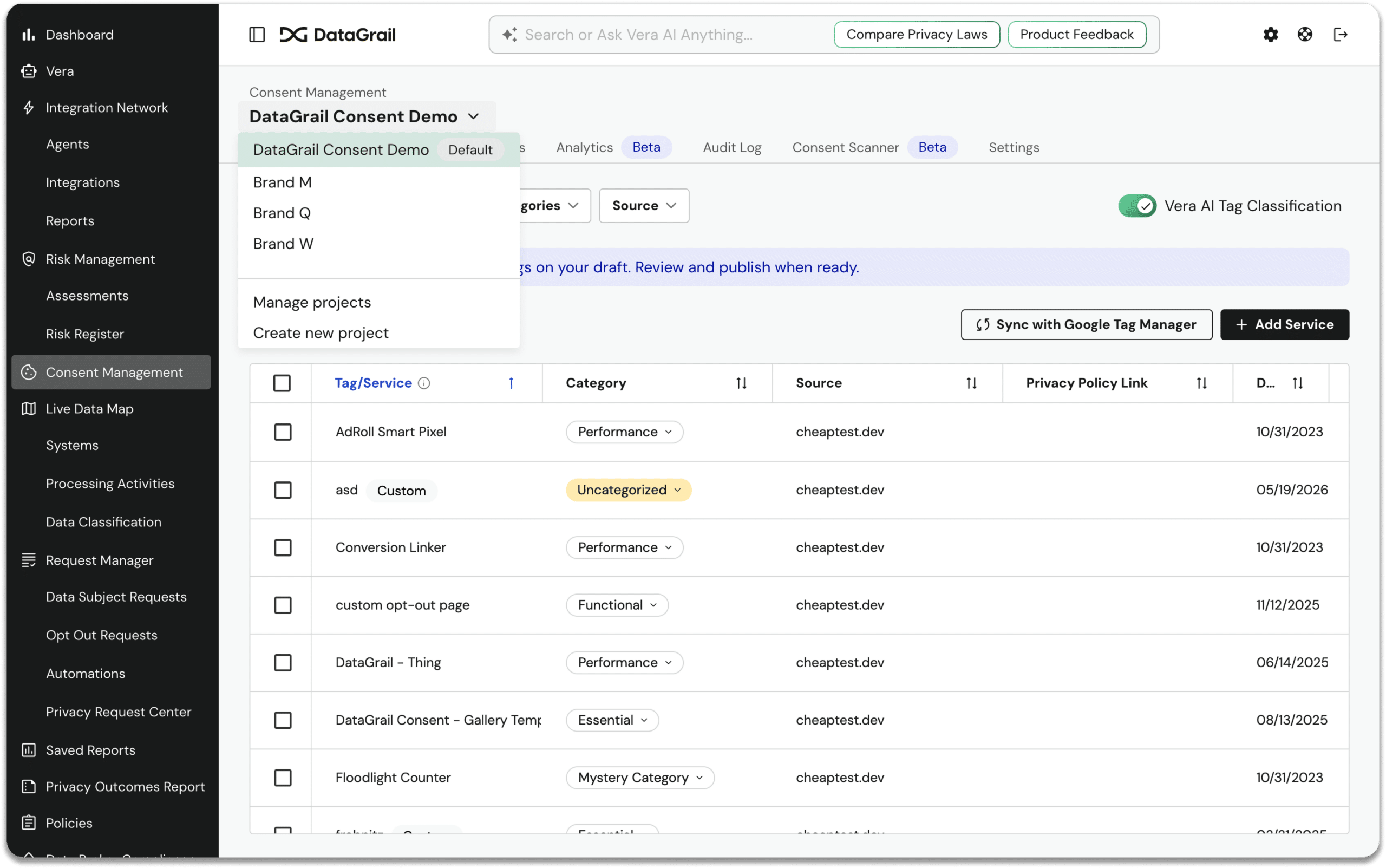Select DataGrail Consent Demo default project

[x=378, y=150]
